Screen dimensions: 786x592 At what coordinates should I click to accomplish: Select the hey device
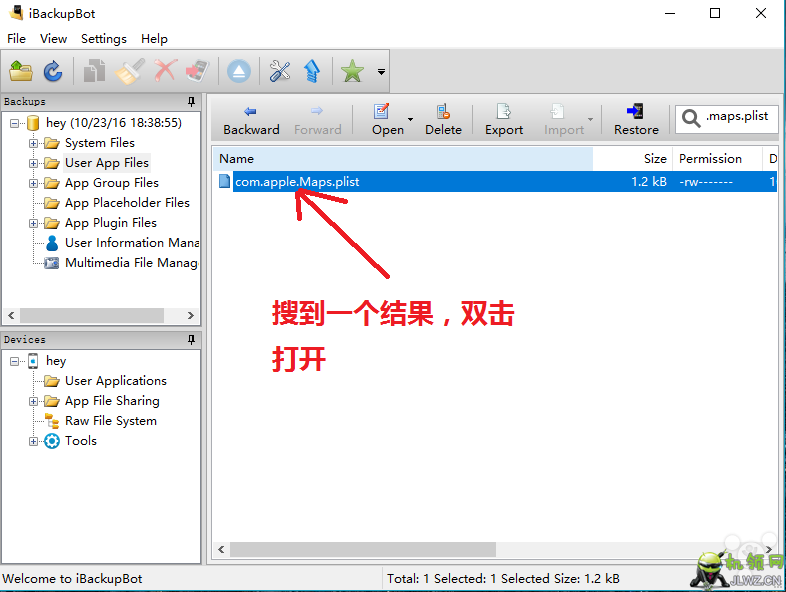click(x=56, y=361)
